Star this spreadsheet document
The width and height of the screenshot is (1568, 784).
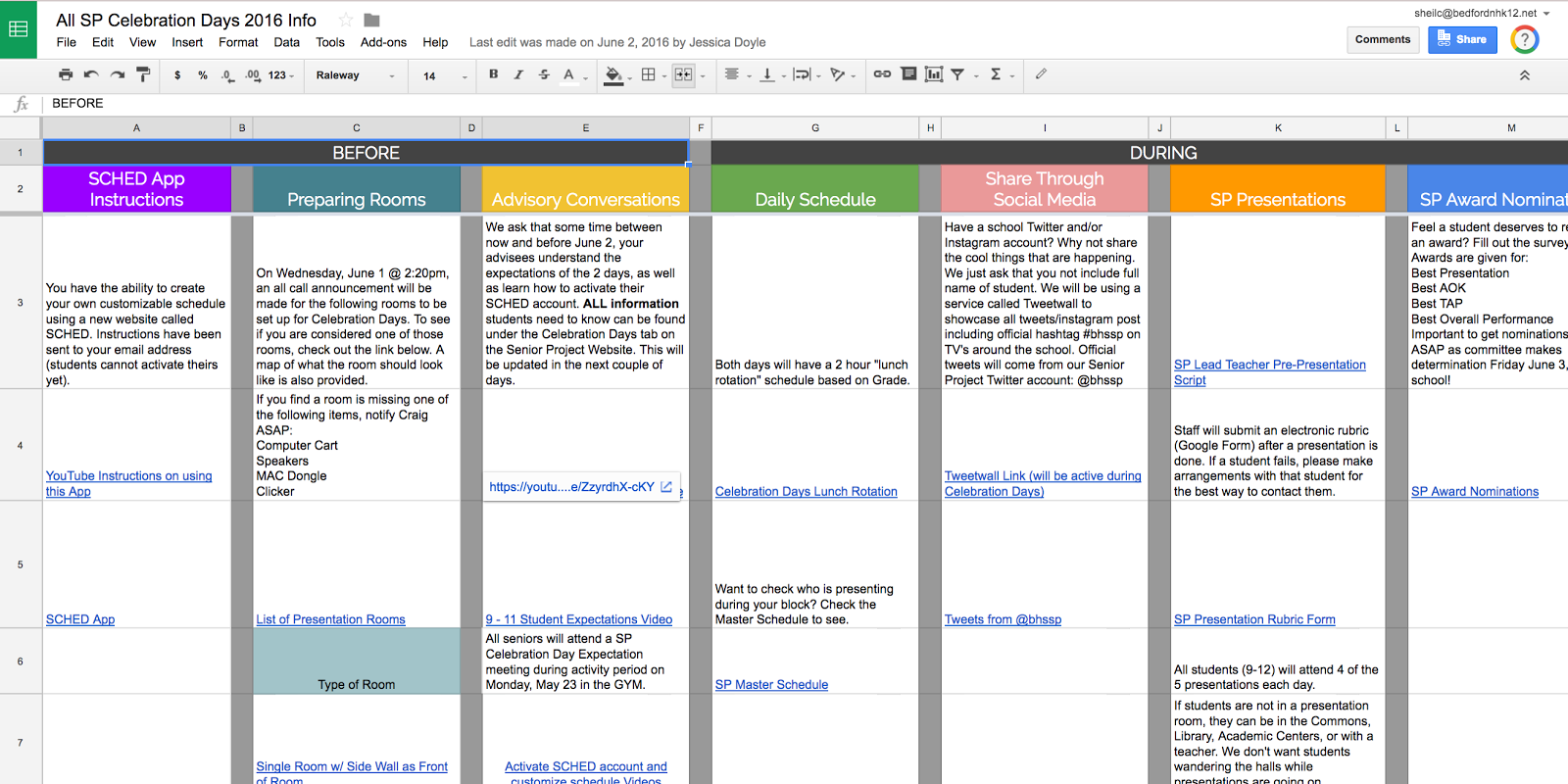pyautogui.click(x=345, y=20)
